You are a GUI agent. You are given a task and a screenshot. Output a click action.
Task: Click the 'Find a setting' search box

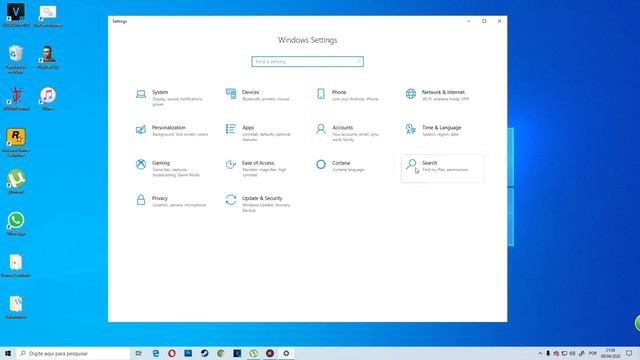[x=307, y=62]
